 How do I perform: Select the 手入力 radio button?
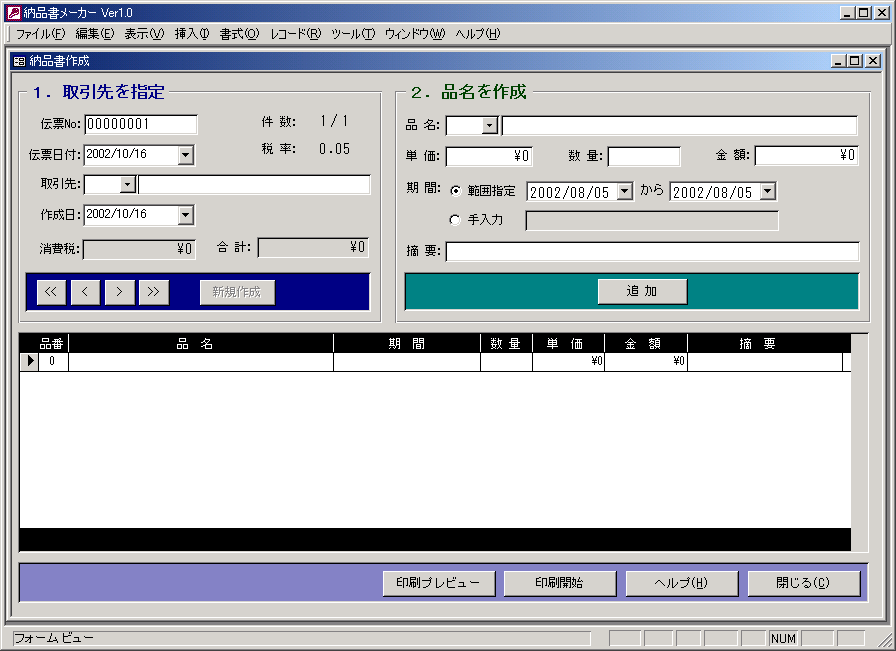click(x=455, y=219)
